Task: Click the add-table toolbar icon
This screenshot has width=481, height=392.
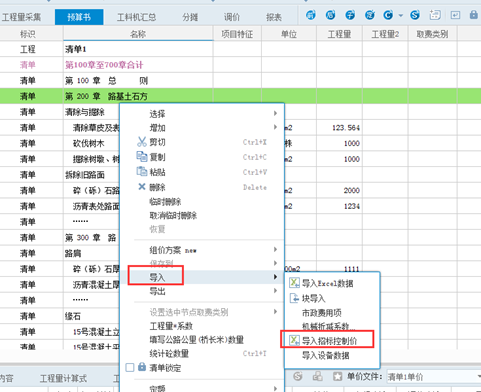Action: click(x=435, y=15)
